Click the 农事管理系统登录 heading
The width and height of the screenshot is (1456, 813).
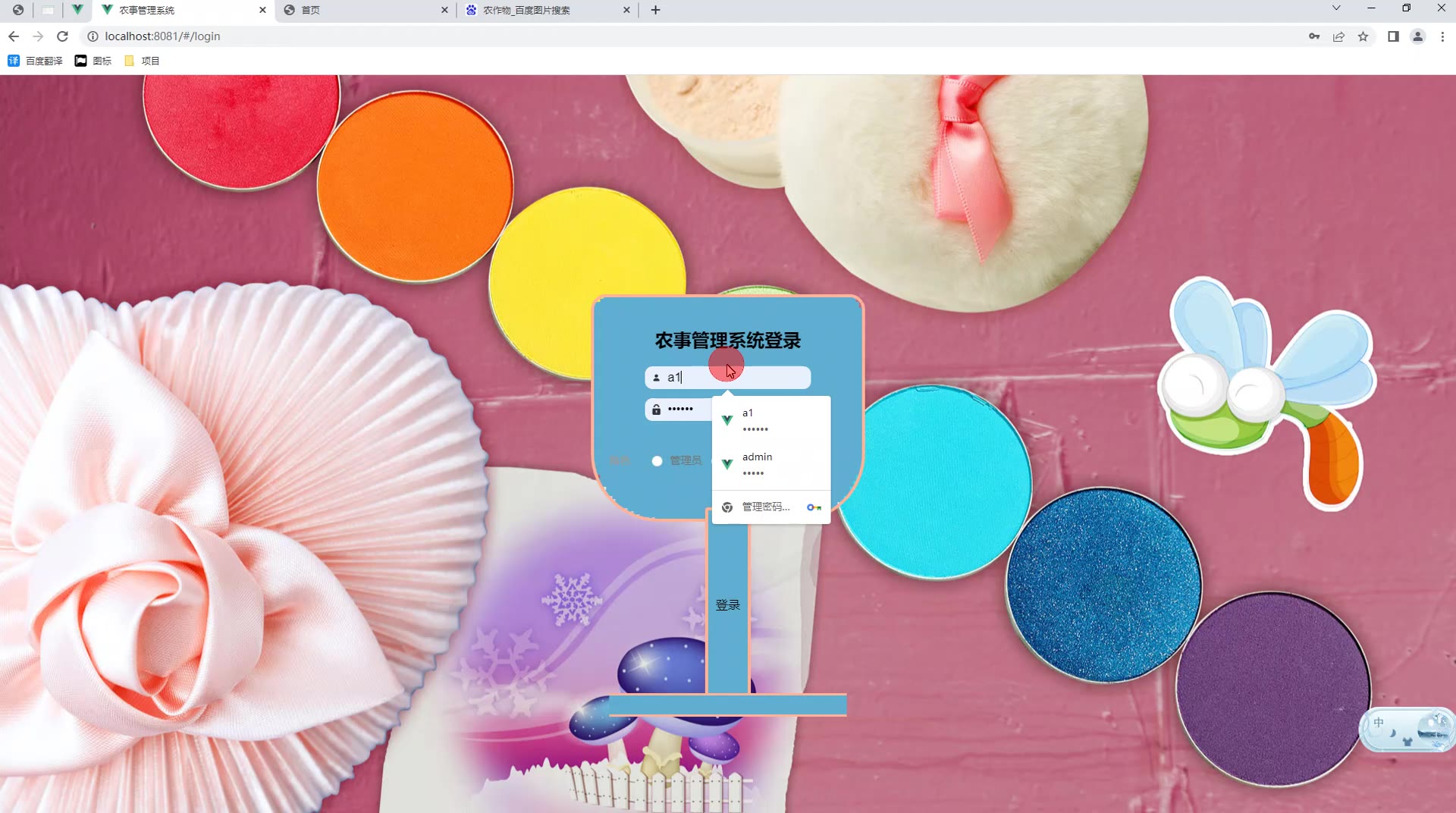tap(728, 341)
